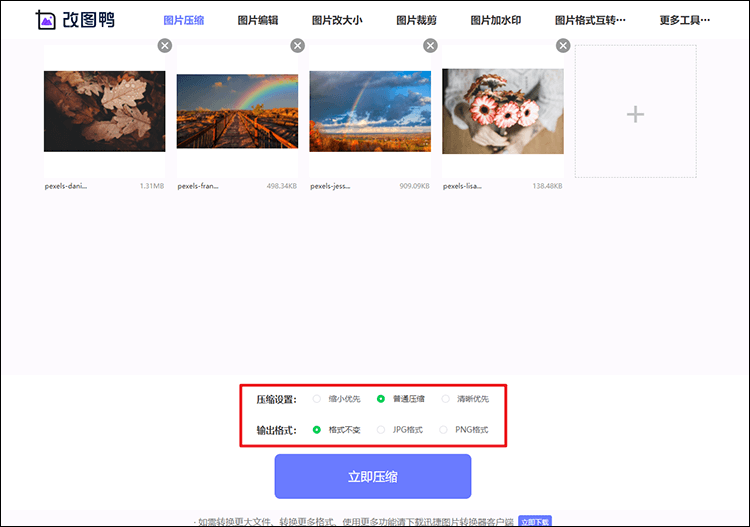Switch to 图片编辑 tab
The width and height of the screenshot is (750, 527).
coord(258,20)
